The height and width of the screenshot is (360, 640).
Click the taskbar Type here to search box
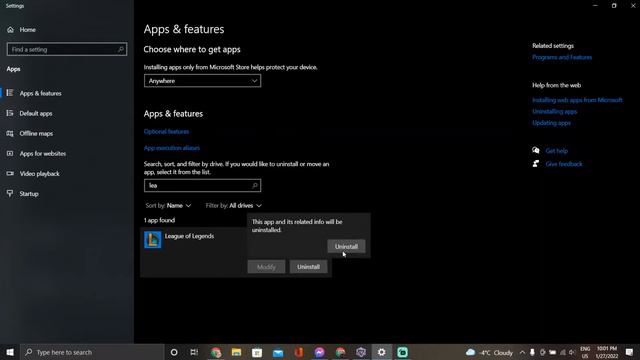(x=92, y=352)
